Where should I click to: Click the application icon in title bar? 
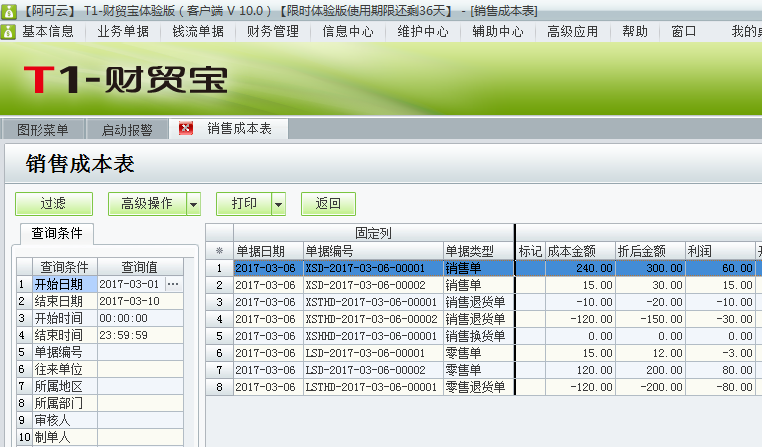tap(9, 11)
